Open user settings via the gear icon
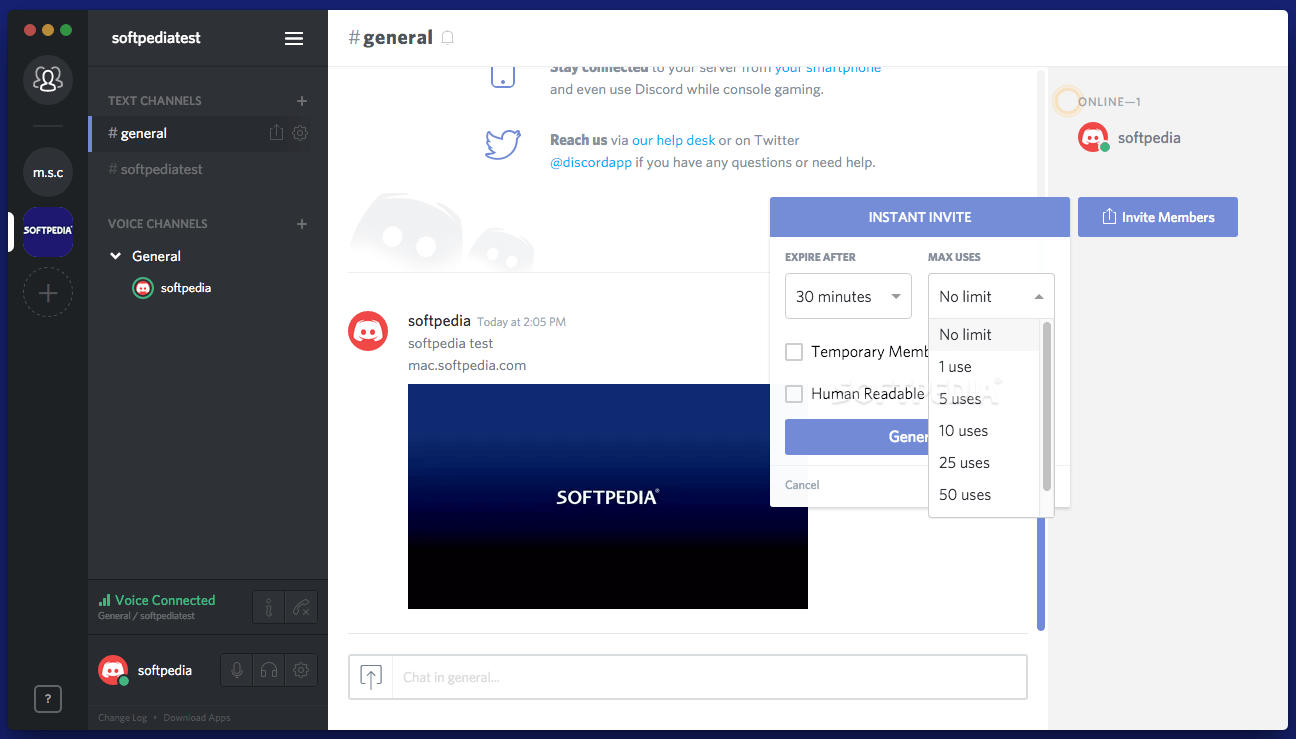The height and width of the screenshot is (739, 1296). [301, 669]
